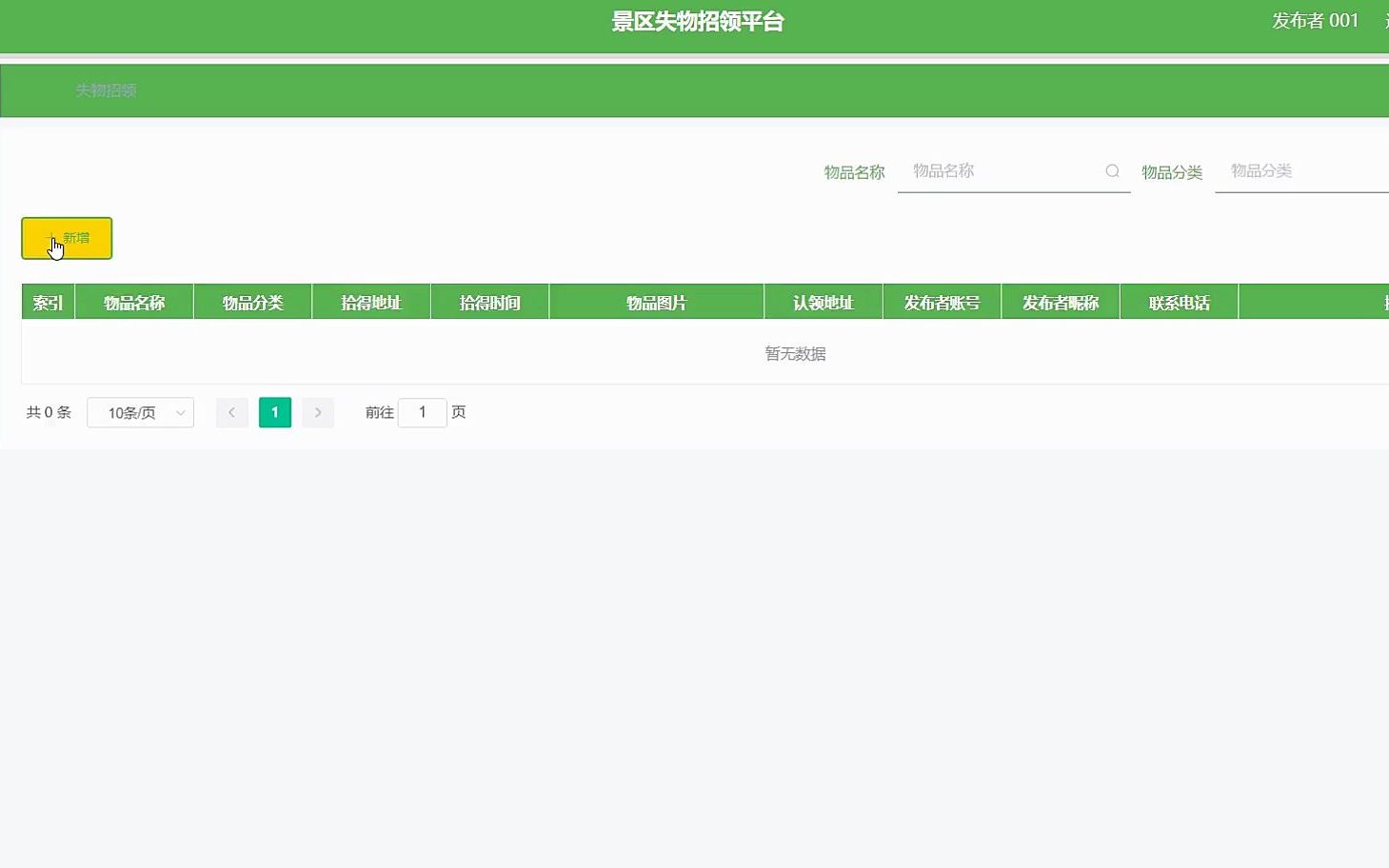This screenshot has height=868, width=1389.
Task: Click the 物品分类 column header
Action: point(253,303)
